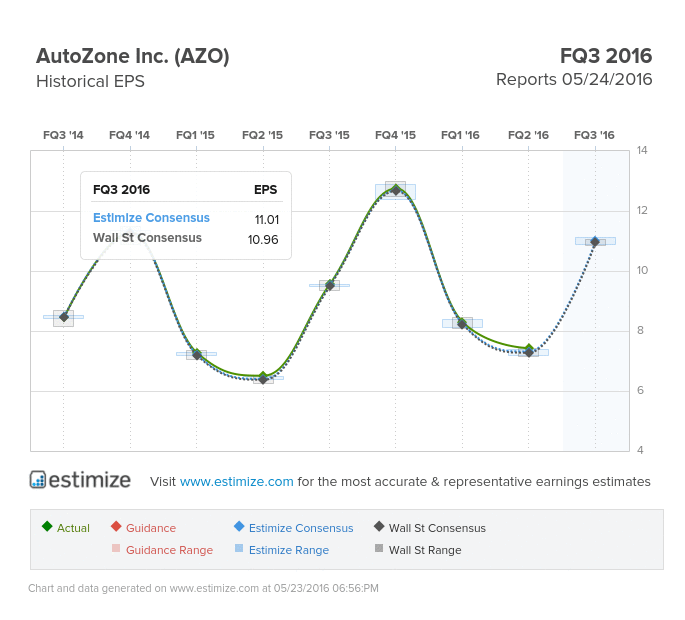Image resolution: width=685 pixels, height=620 pixels.
Task: Toggle the Guidance Range legend label
Action: pos(170,550)
